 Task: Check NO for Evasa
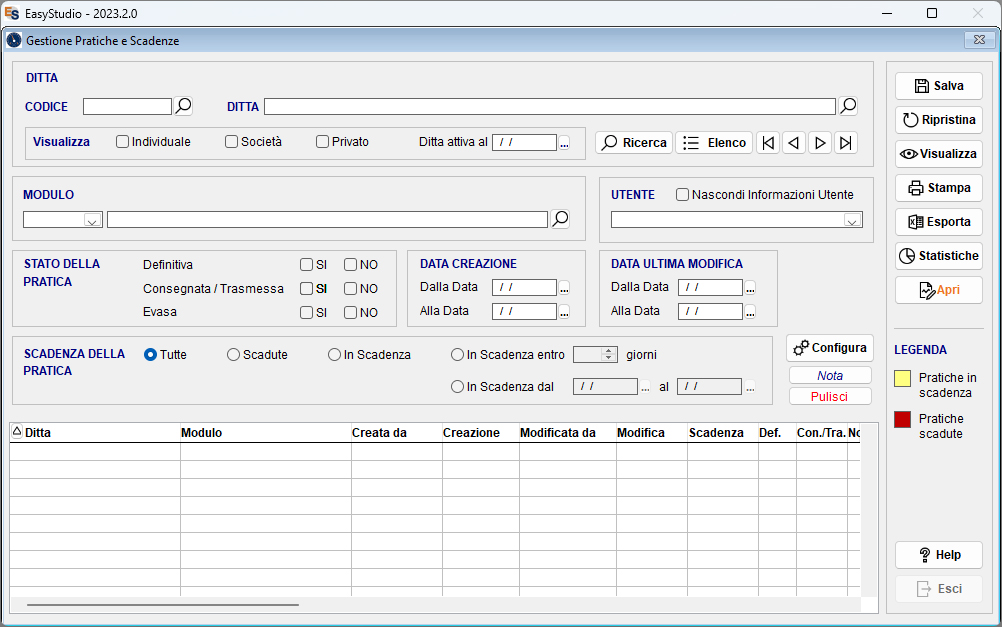tap(350, 313)
